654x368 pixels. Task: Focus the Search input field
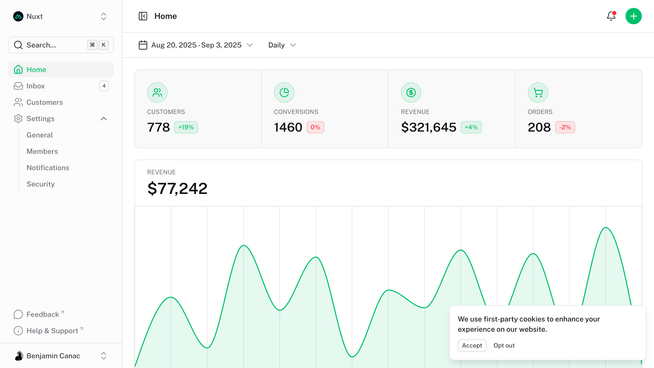61,45
